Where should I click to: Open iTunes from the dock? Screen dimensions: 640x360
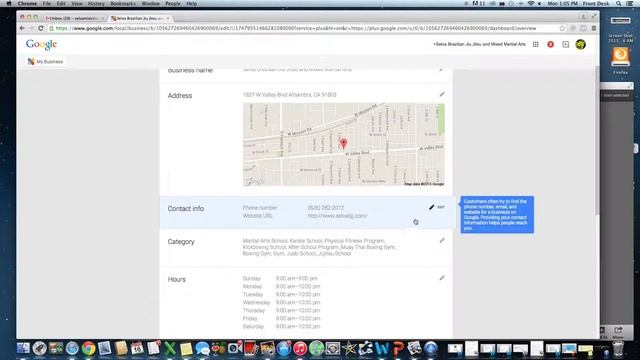click(300, 348)
